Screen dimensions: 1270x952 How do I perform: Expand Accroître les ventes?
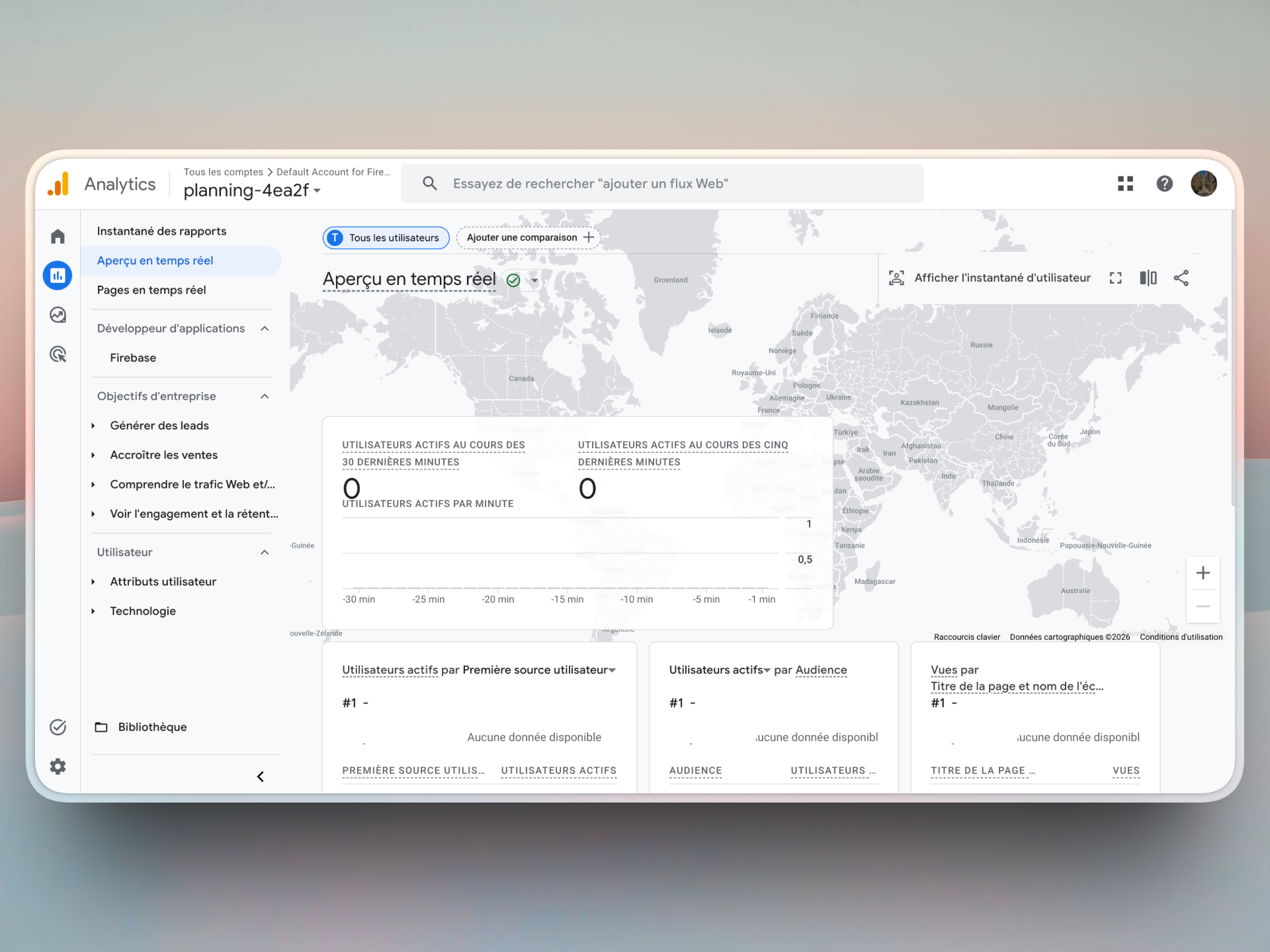coord(93,456)
